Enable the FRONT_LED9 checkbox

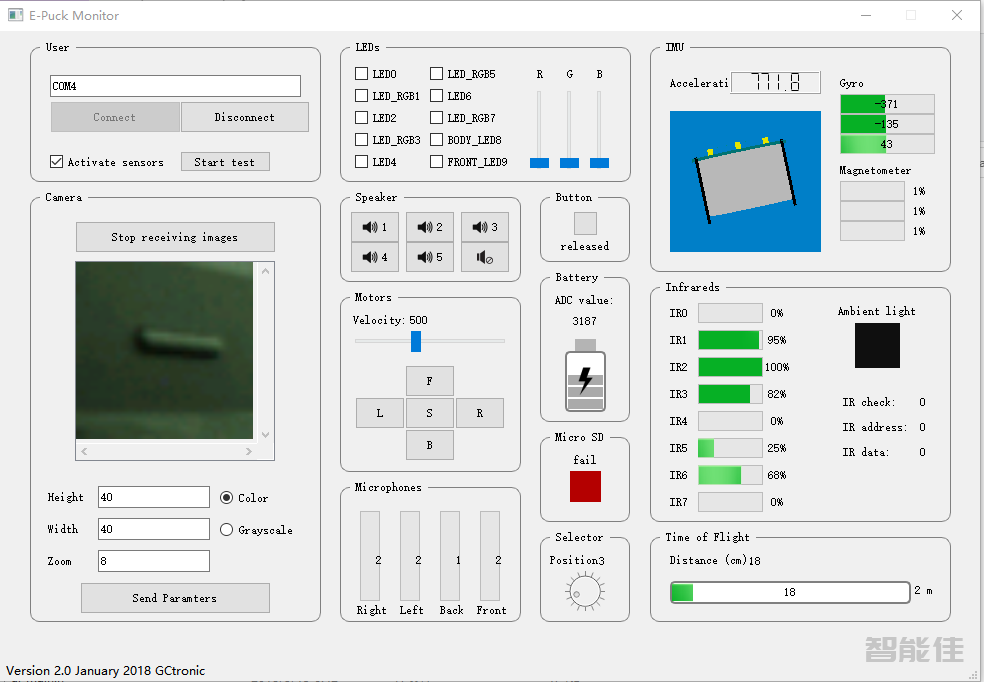click(x=438, y=162)
